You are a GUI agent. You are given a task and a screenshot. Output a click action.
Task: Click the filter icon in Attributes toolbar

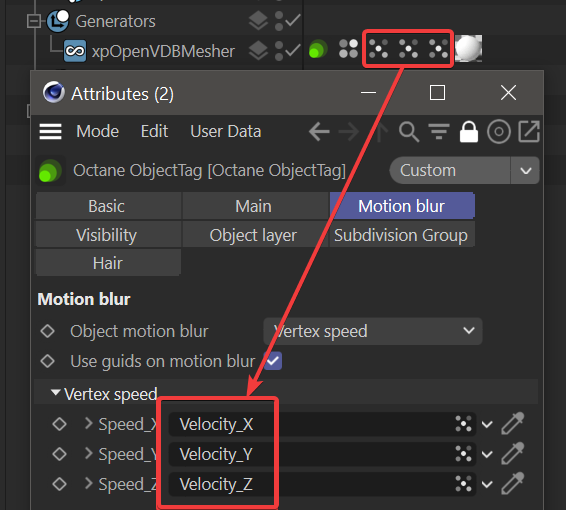pyautogui.click(x=439, y=132)
